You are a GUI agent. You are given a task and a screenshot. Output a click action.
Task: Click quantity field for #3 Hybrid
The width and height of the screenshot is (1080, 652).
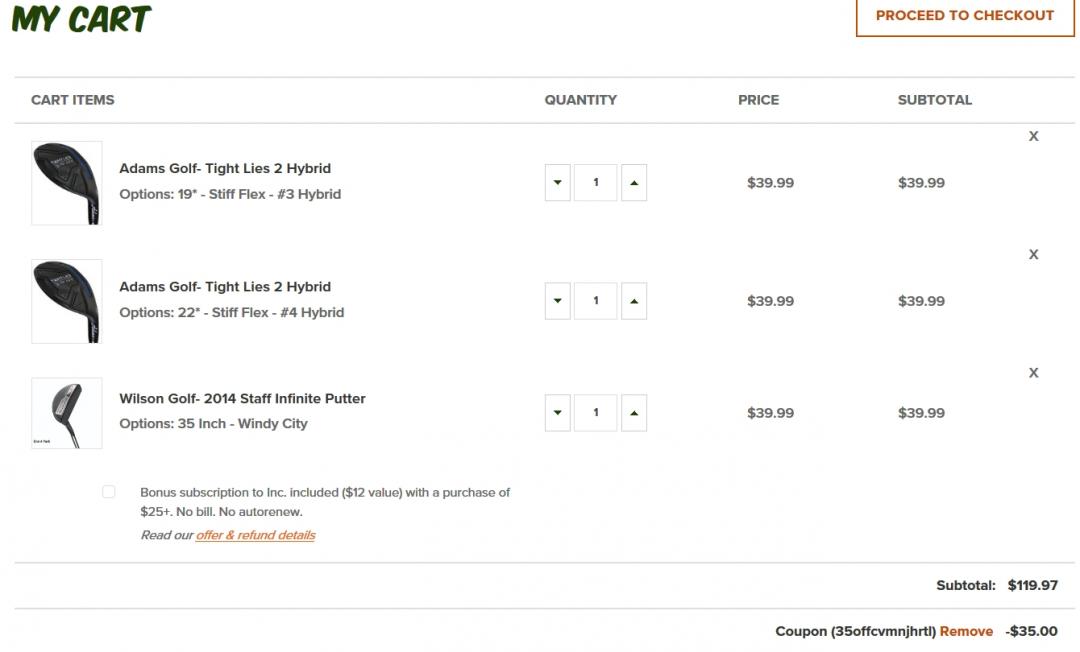[596, 183]
